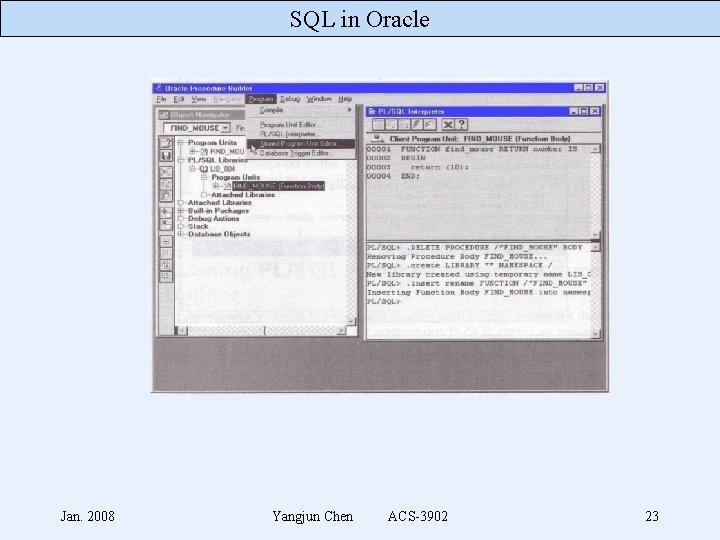Click the Cut scissors icon in Object Navigator
720x540 pixels.
(165, 172)
